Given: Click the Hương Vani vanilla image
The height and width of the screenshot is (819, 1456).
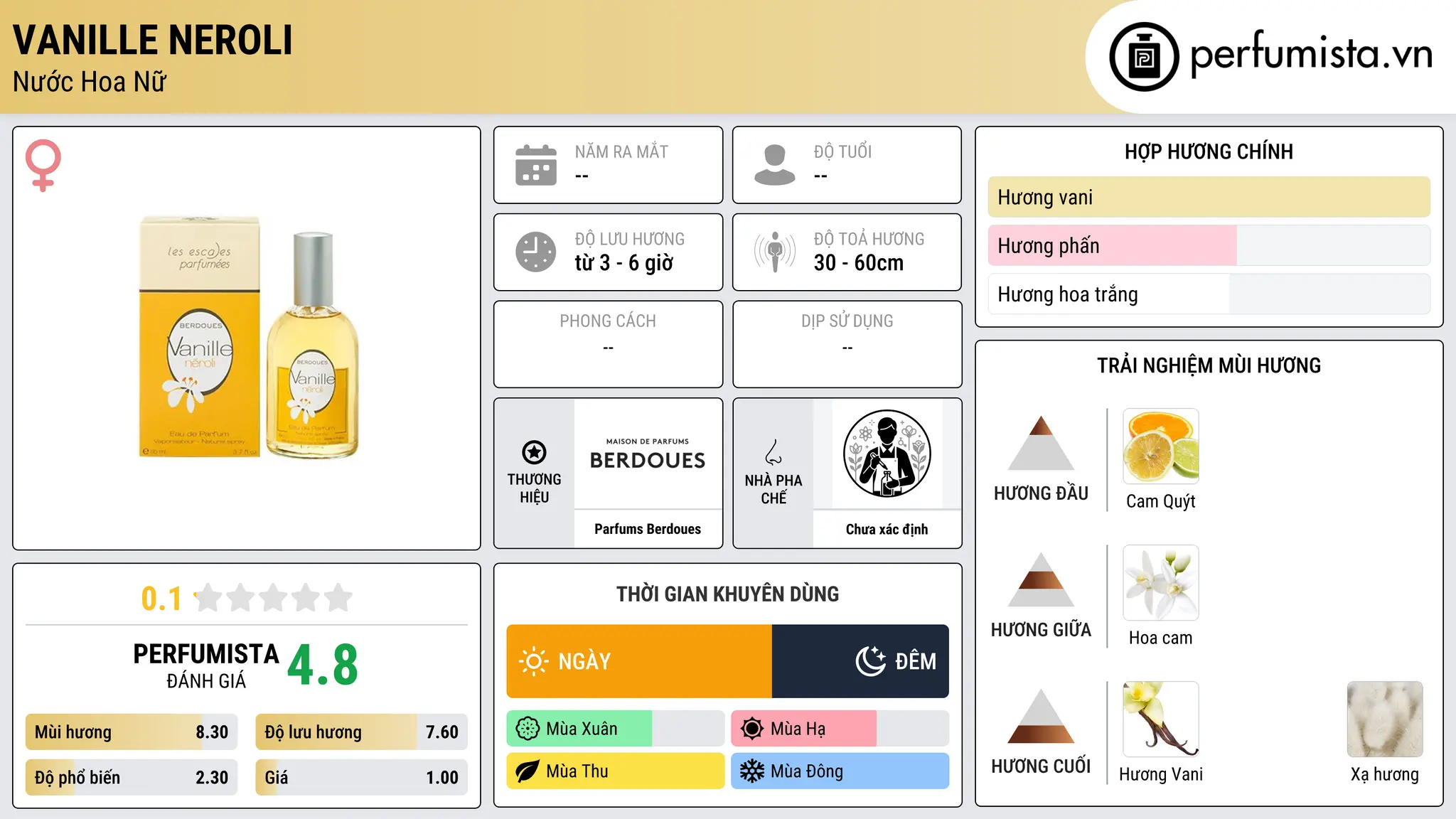Looking at the screenshot, I should pyautogui.click(x=1161, y=719).
